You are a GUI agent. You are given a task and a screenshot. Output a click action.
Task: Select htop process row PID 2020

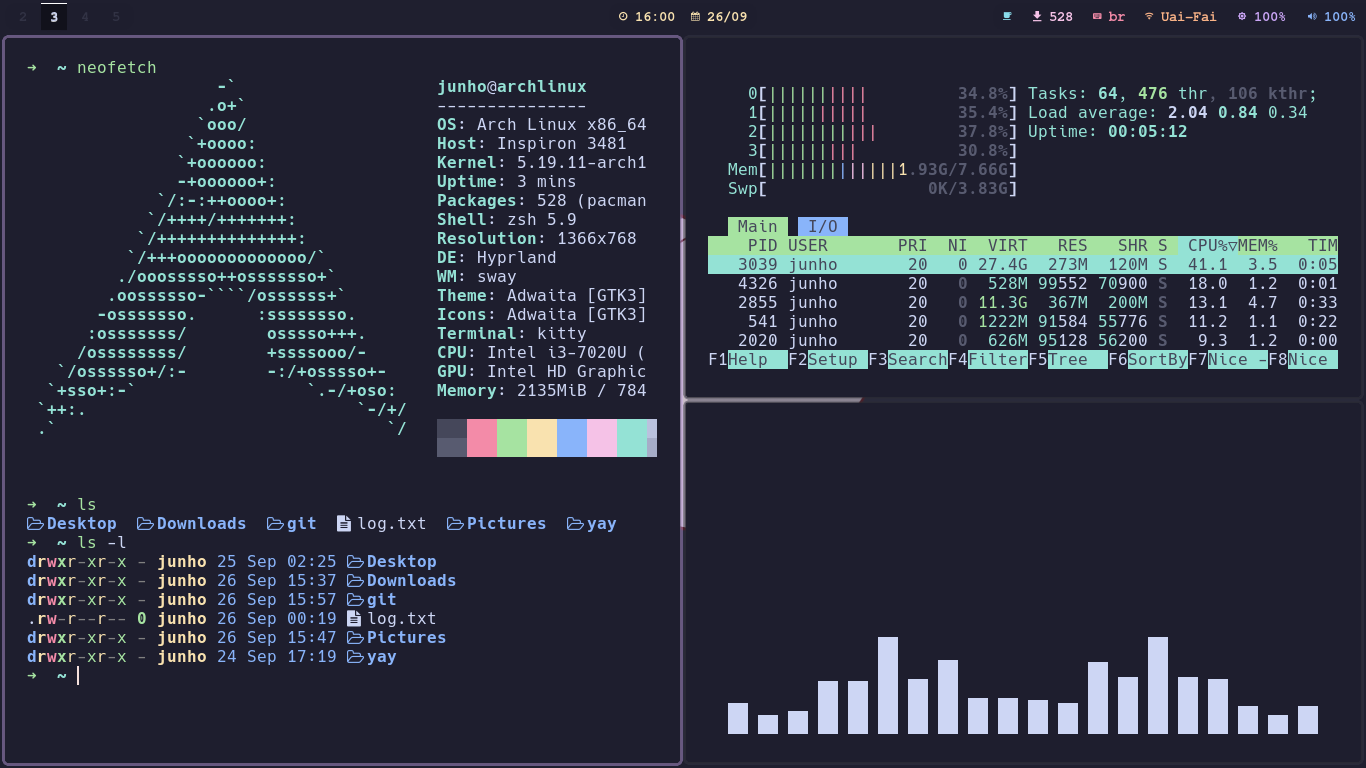(x=1023, y=340)
